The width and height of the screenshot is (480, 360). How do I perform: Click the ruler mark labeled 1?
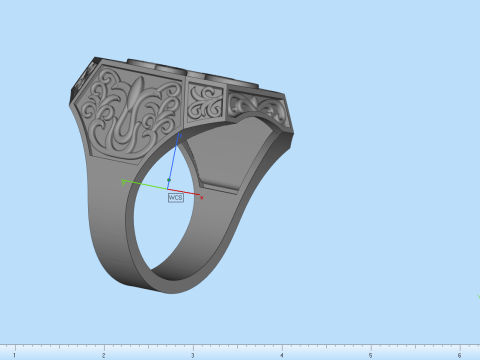point(14,355)
